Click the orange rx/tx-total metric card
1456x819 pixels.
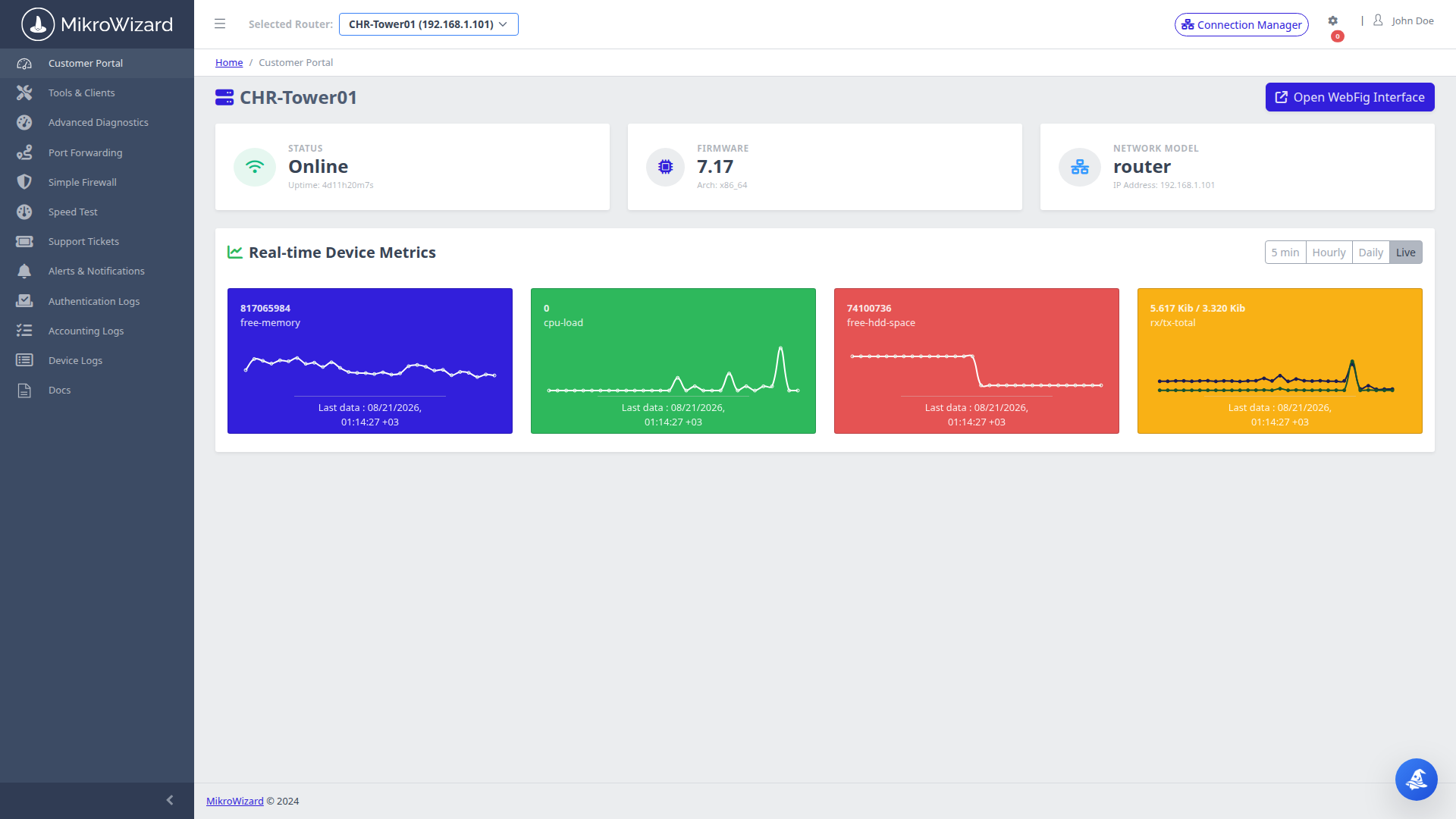(1280, 361)
